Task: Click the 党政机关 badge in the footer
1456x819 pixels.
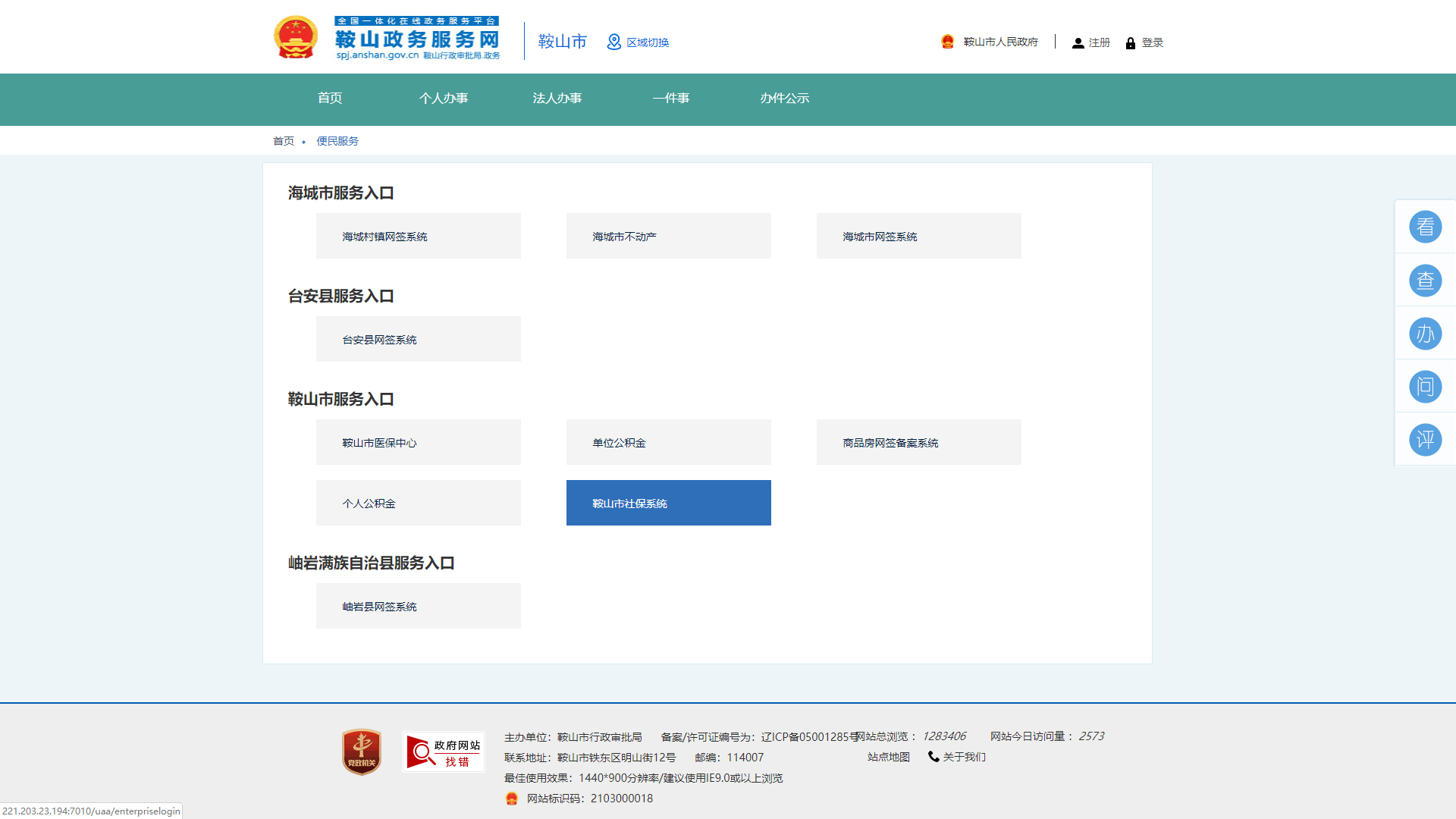Action: [x=362, y=752]
